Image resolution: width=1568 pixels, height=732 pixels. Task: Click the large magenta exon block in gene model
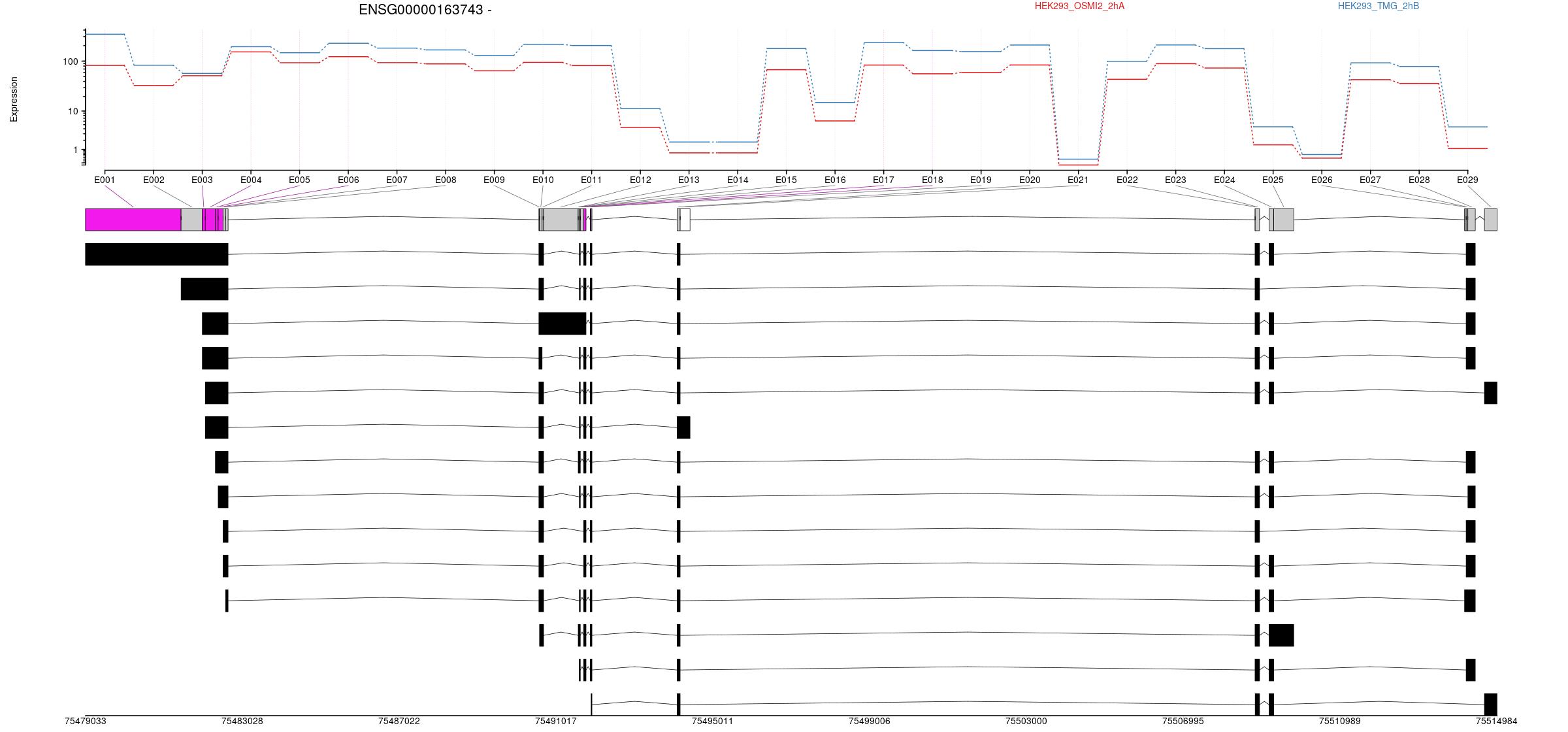133,220
